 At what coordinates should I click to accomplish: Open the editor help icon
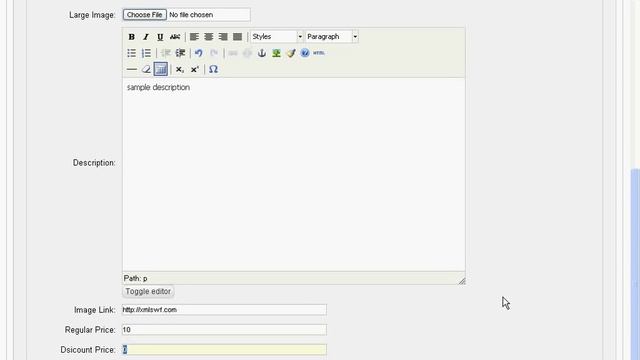[x=305, y=53]
